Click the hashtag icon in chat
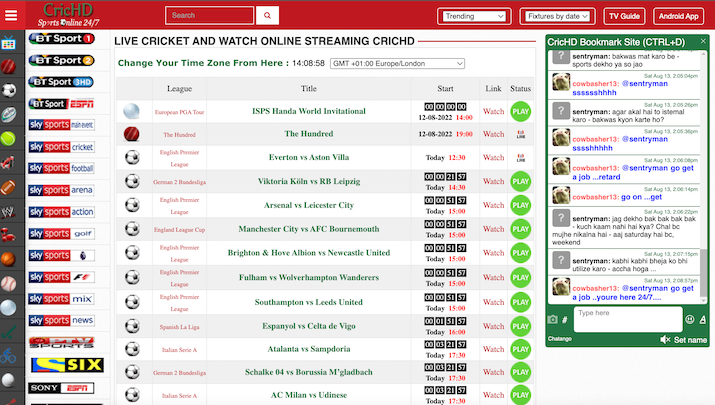 pos(565,320)
